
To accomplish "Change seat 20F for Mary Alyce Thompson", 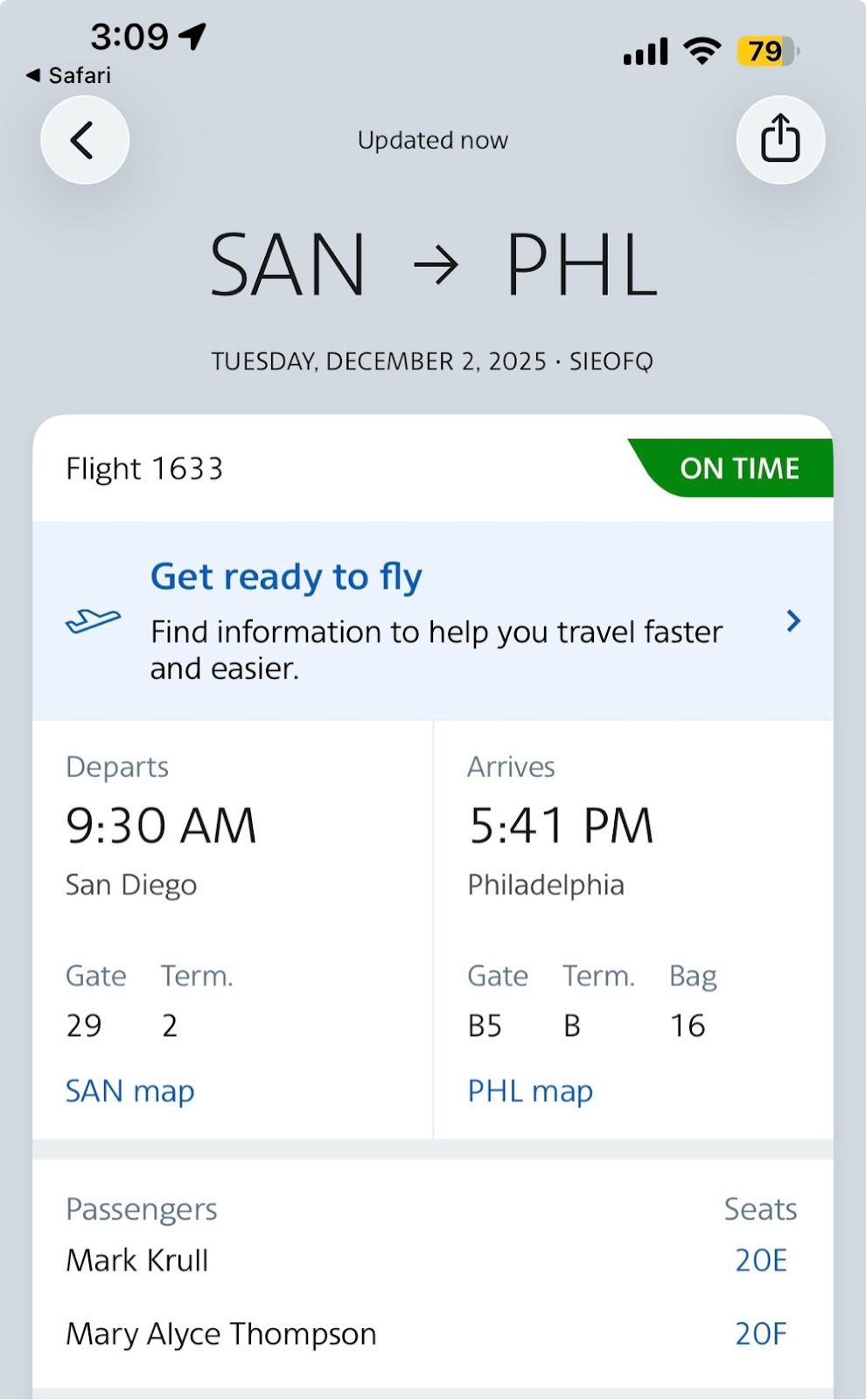I will (x=760, y=1333).
